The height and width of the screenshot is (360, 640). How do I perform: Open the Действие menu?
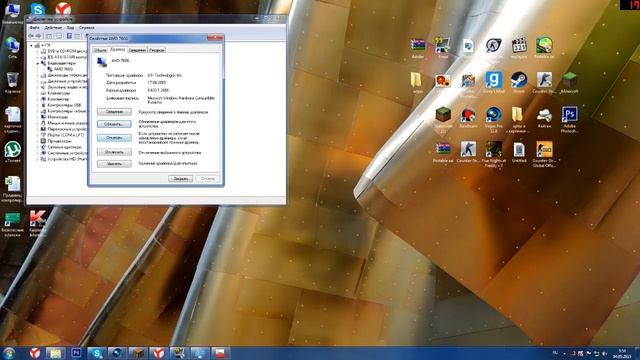53,28
